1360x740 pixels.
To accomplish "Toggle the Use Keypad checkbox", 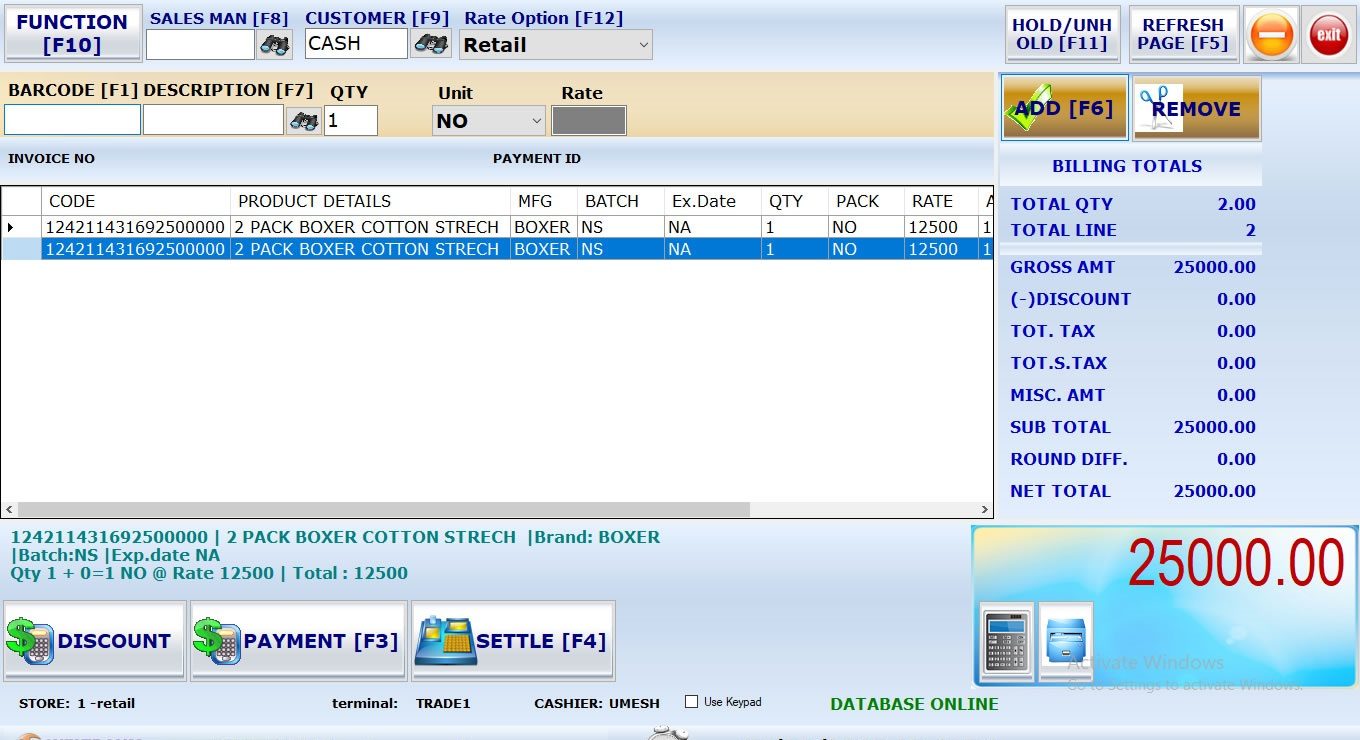I will 691,702.
